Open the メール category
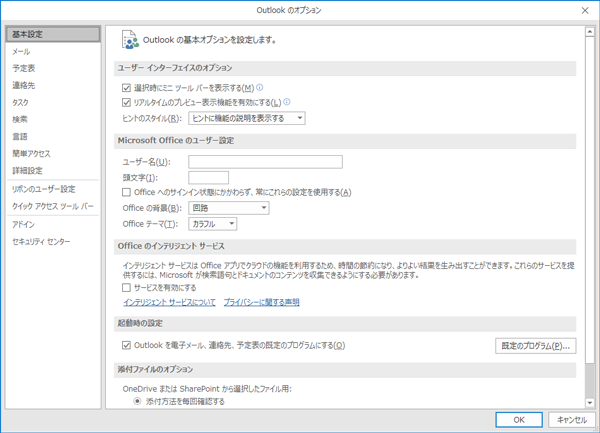Screen dimensions: 600x433 [53, 51]
